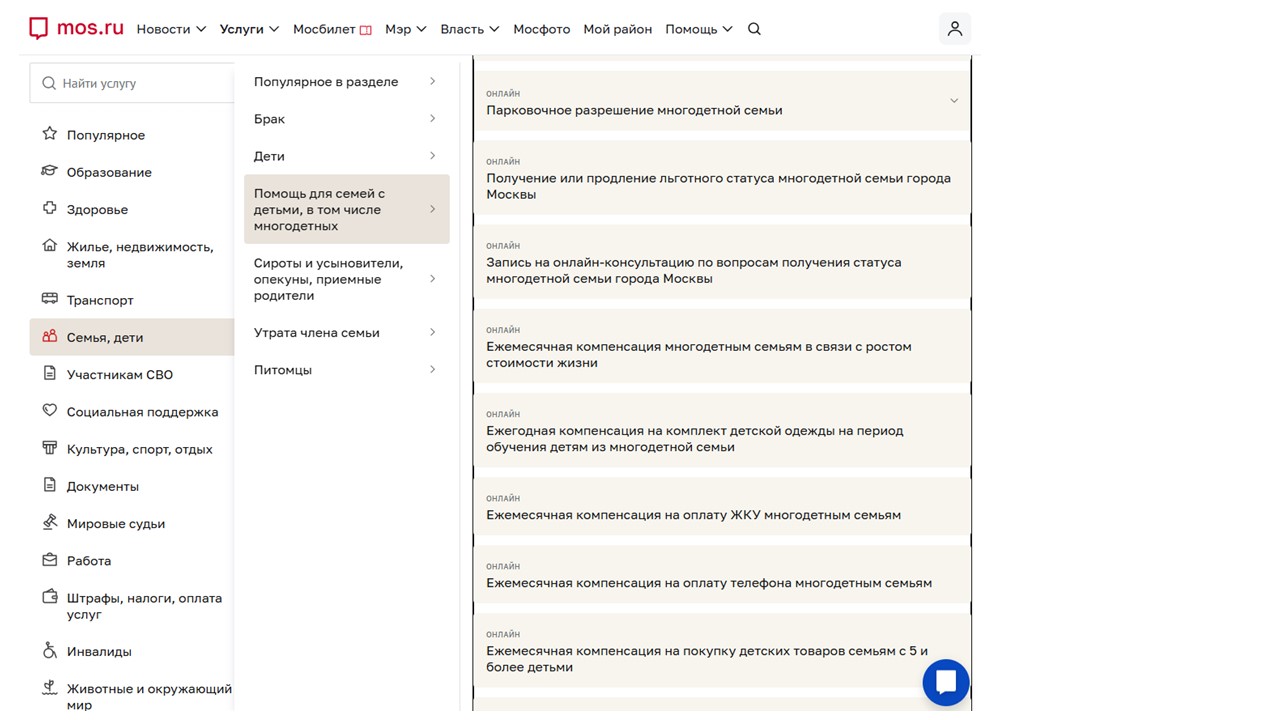Image resolution: width=1280 pixels, height=720 pixels.
Task: Expand the Брак subcategory arrow
Action: tap(432, 119)
